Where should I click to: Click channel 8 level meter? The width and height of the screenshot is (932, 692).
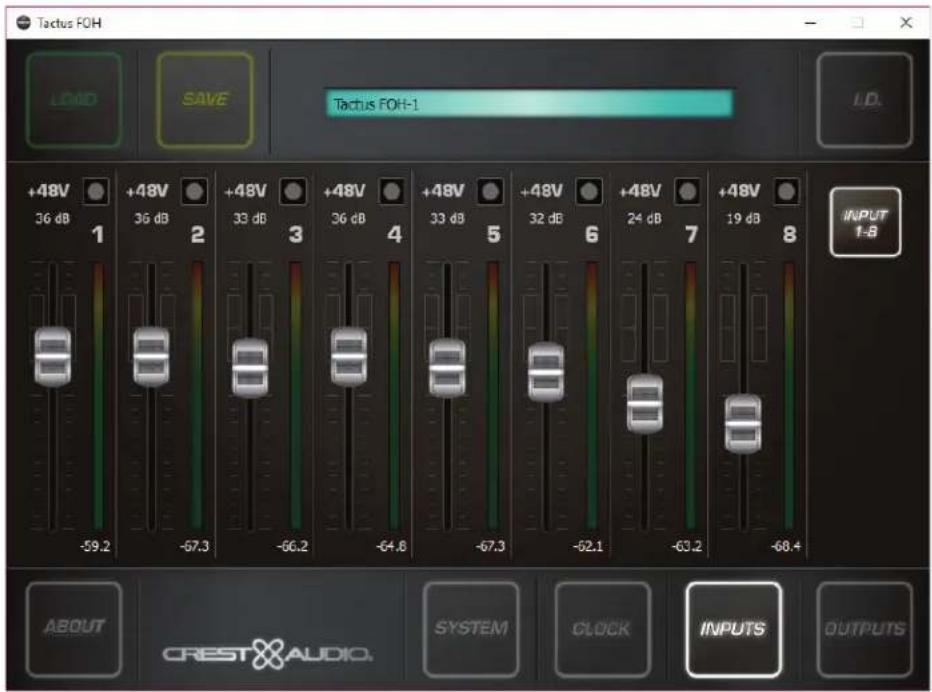789,396
